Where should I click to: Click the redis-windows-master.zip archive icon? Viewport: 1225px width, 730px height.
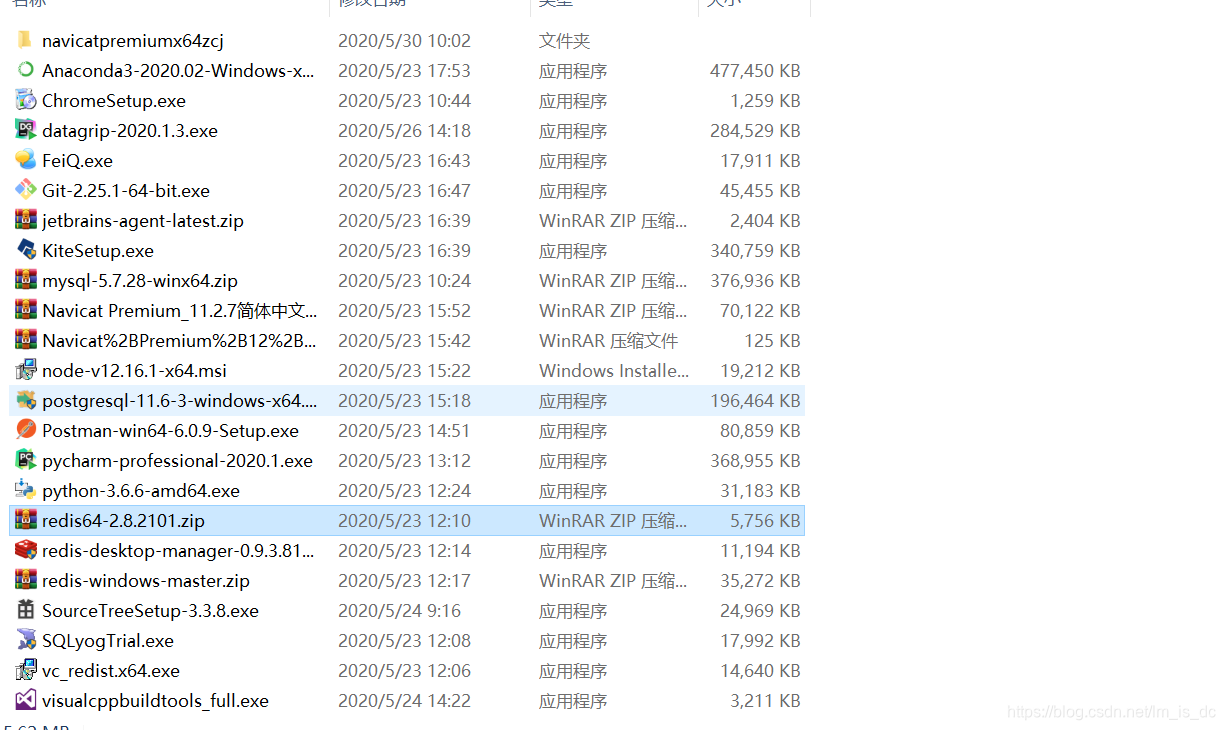(26, 580)
